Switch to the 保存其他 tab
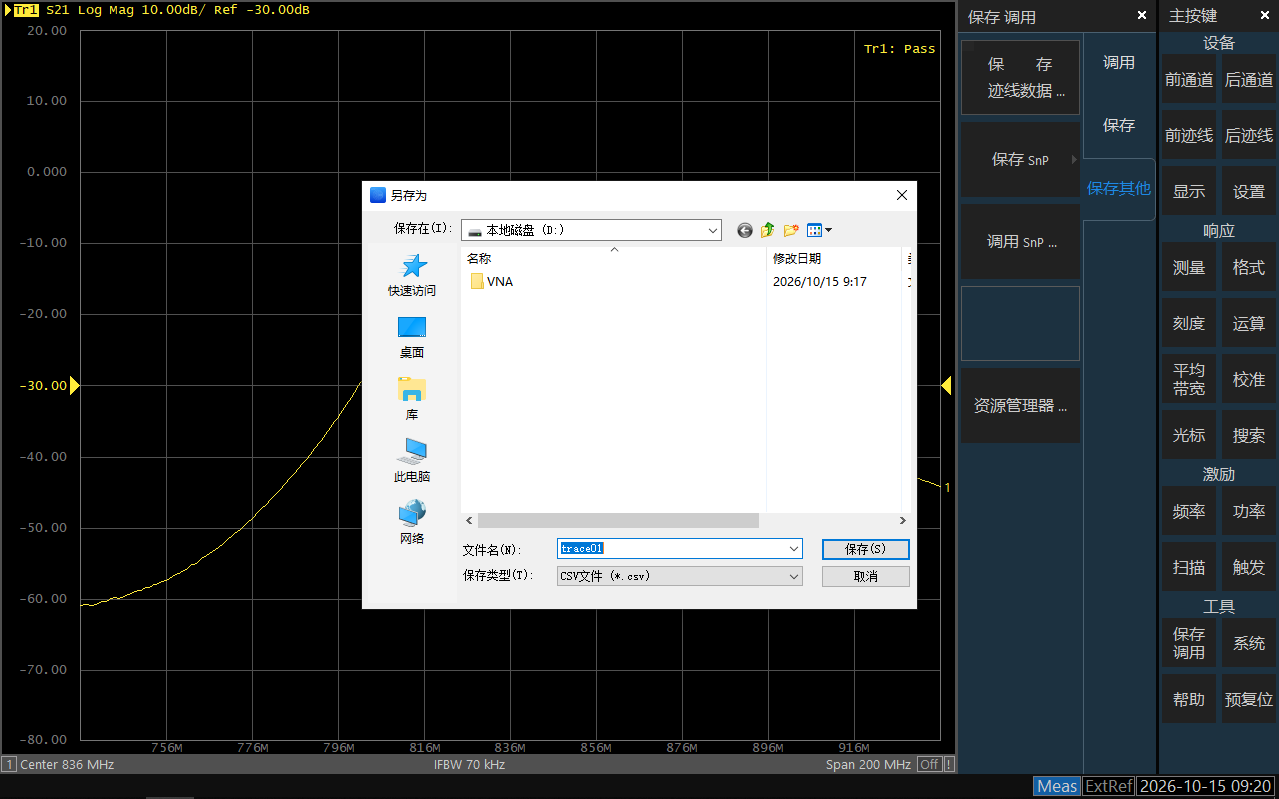Image resolution: width=1279 pixels, height=799 pixels. [x=1119, y=188]
